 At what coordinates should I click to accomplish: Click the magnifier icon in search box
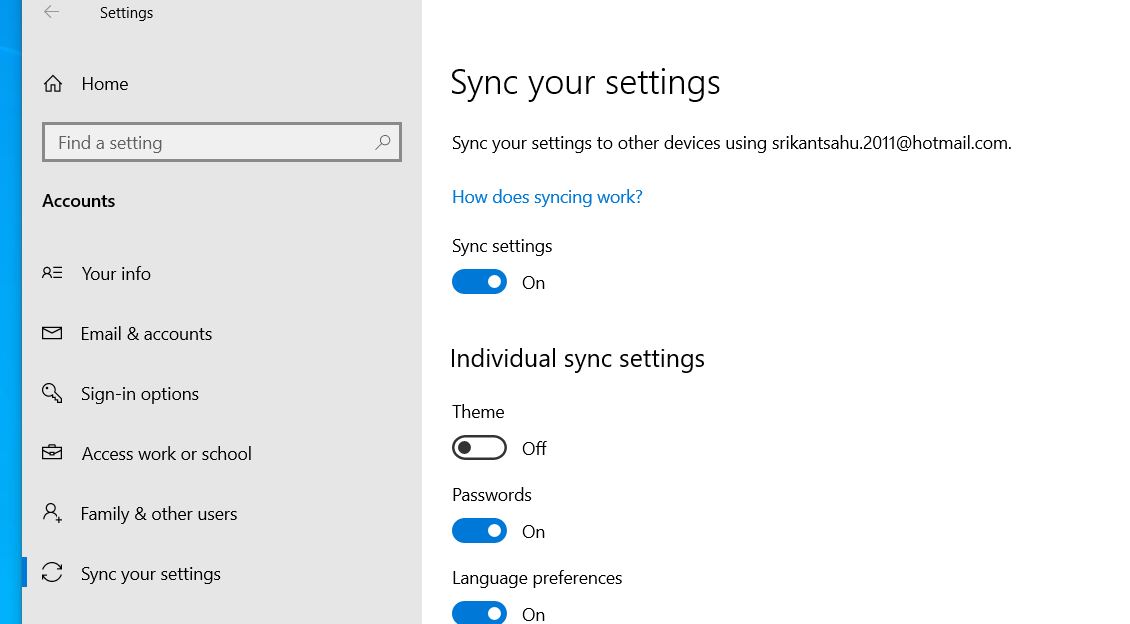coord(382,143)
